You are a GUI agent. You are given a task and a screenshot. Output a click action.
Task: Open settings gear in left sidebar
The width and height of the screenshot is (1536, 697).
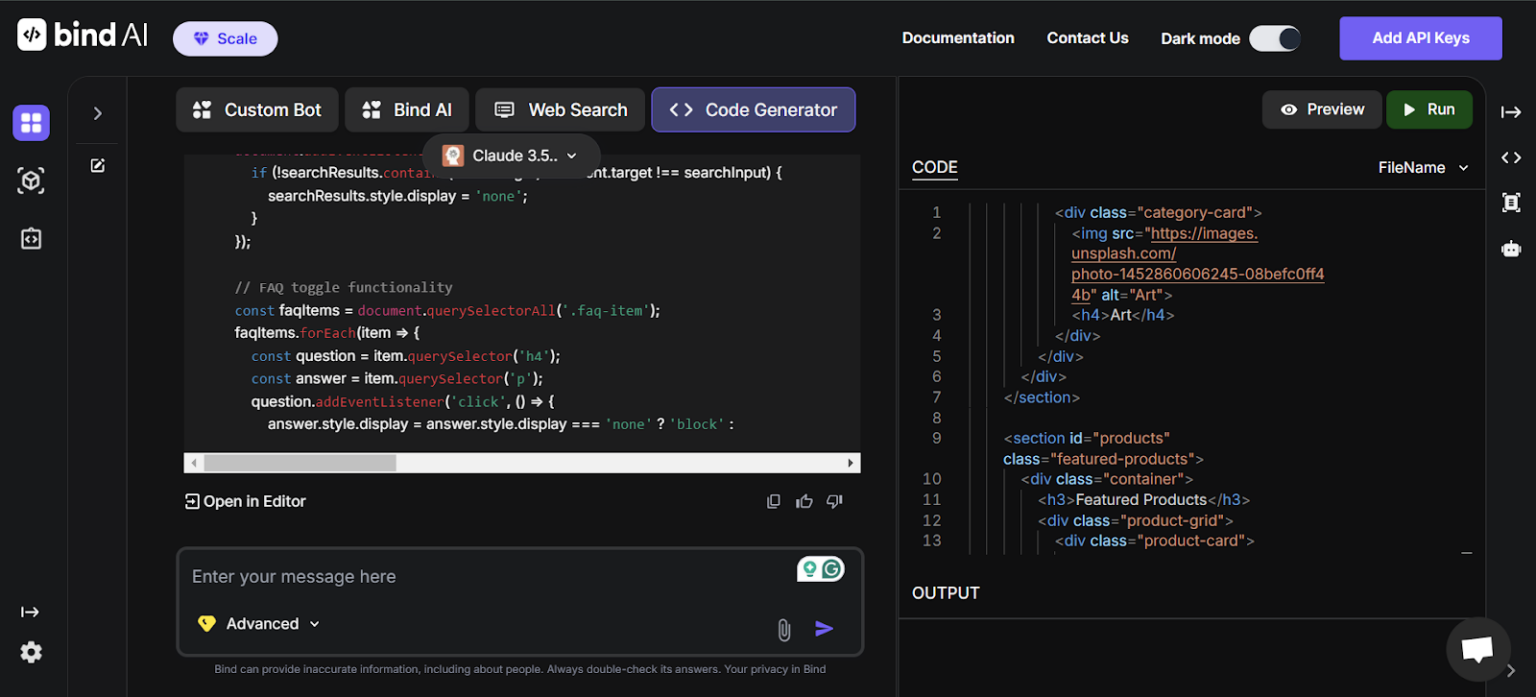pyautogui.click(x=31, y=652)
